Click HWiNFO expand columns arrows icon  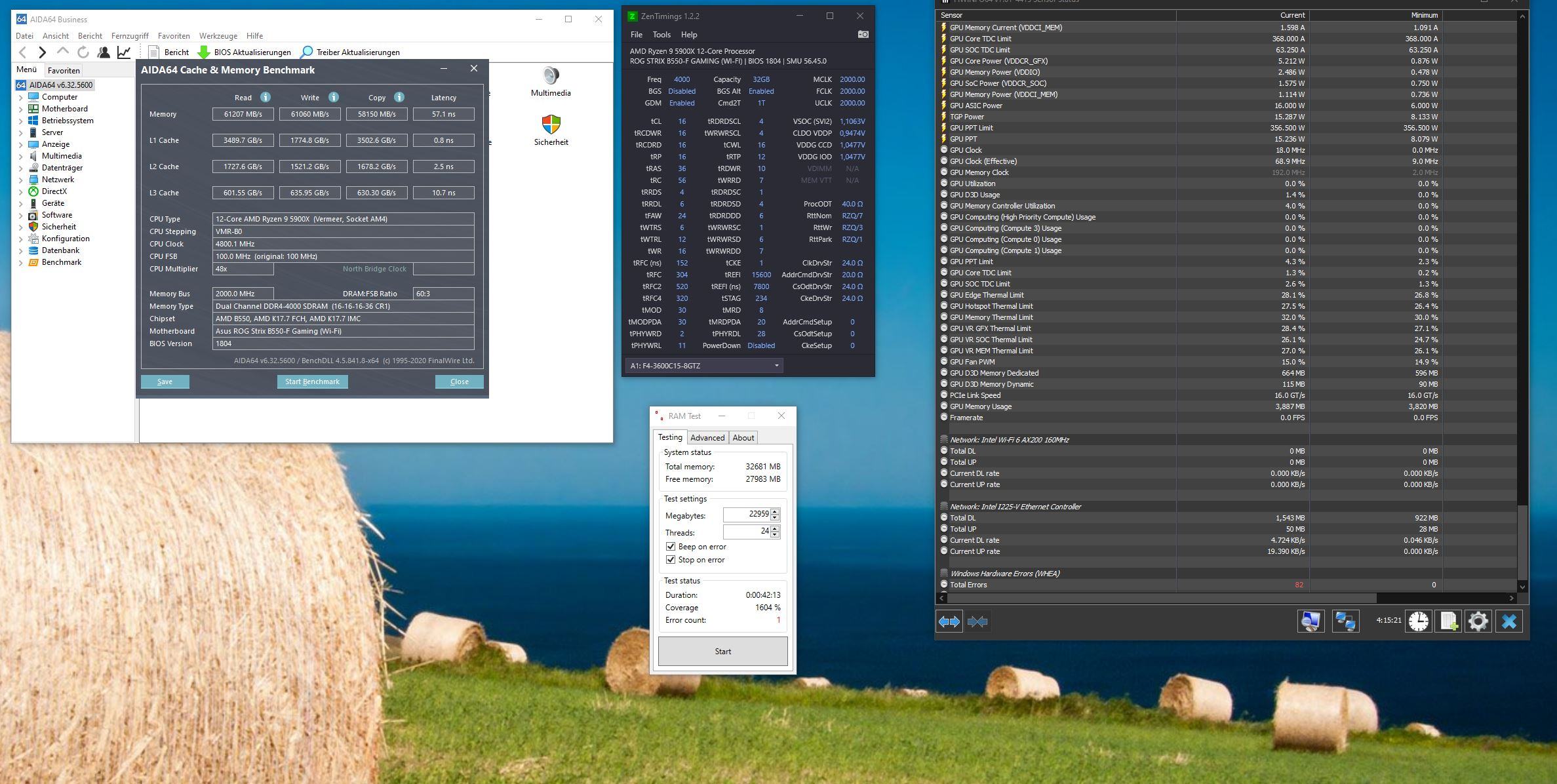(949, 621)
